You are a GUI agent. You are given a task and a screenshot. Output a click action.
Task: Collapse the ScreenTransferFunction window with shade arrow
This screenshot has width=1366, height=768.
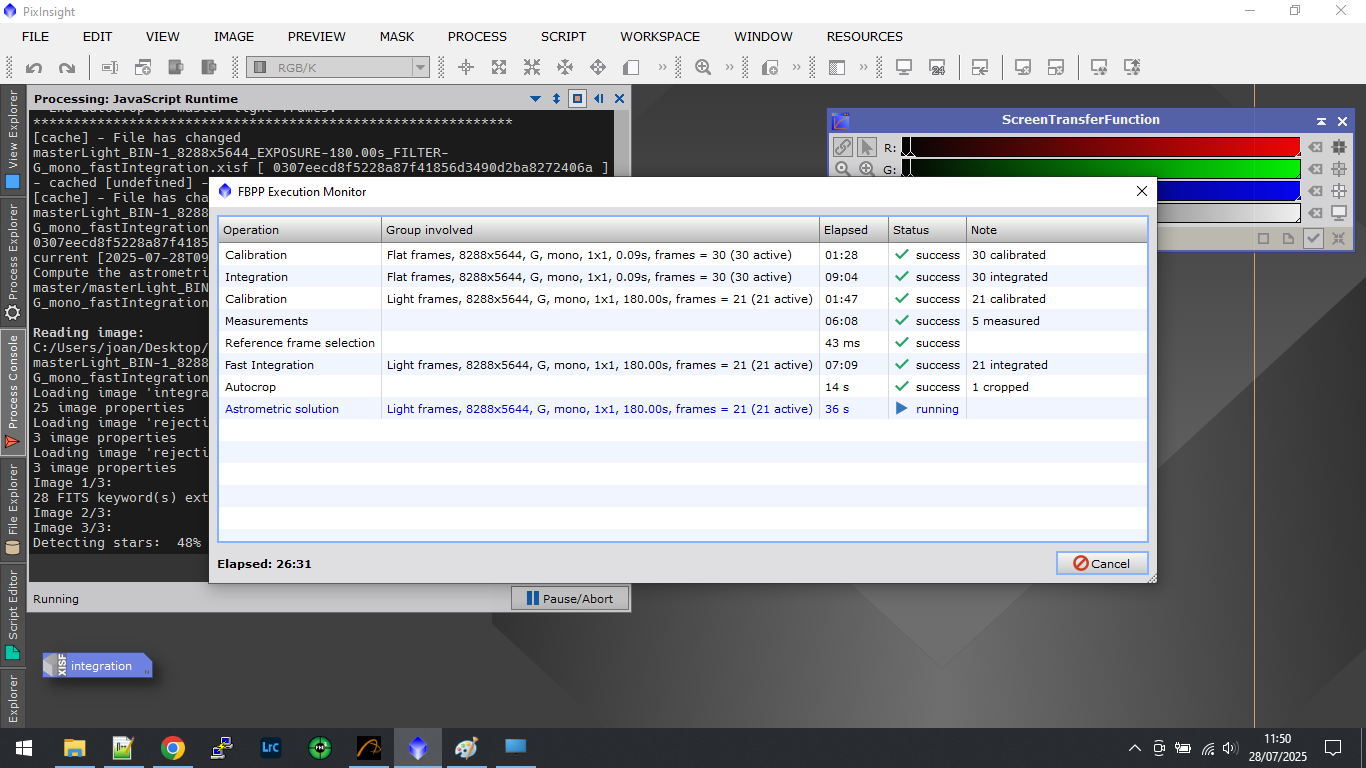1321,120
